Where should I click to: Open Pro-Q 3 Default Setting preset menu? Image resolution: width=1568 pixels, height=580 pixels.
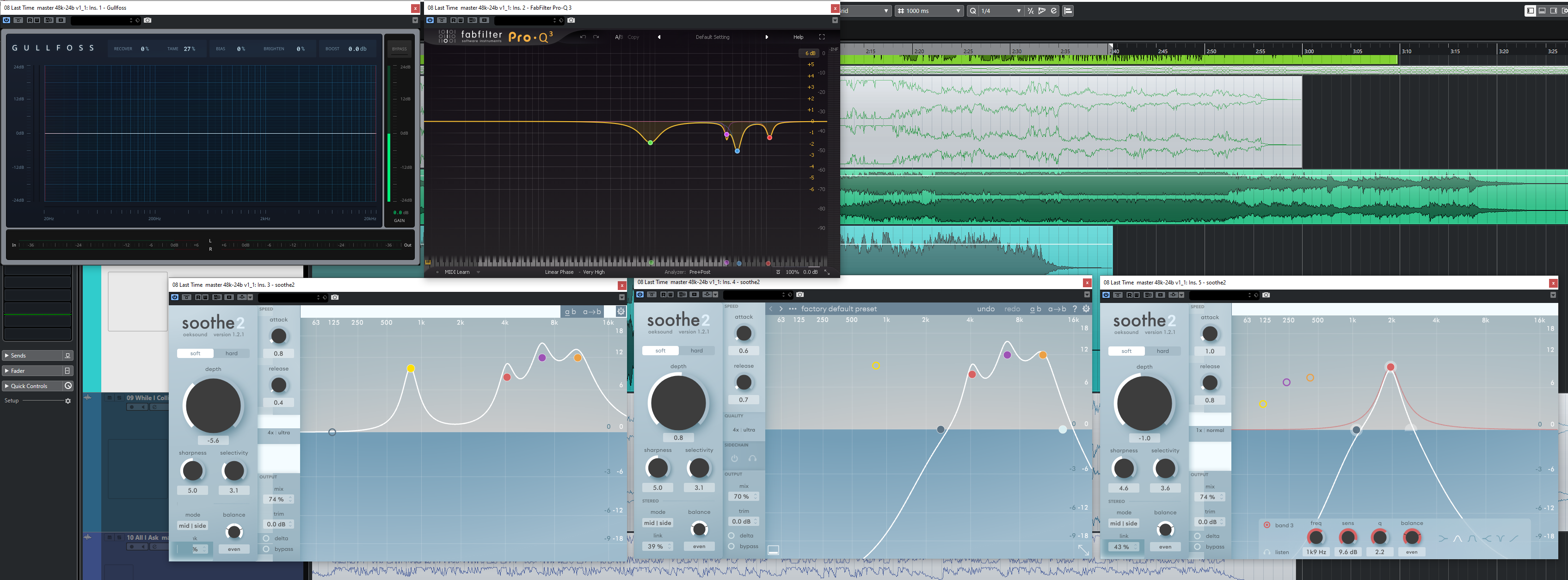coord(712,37)
